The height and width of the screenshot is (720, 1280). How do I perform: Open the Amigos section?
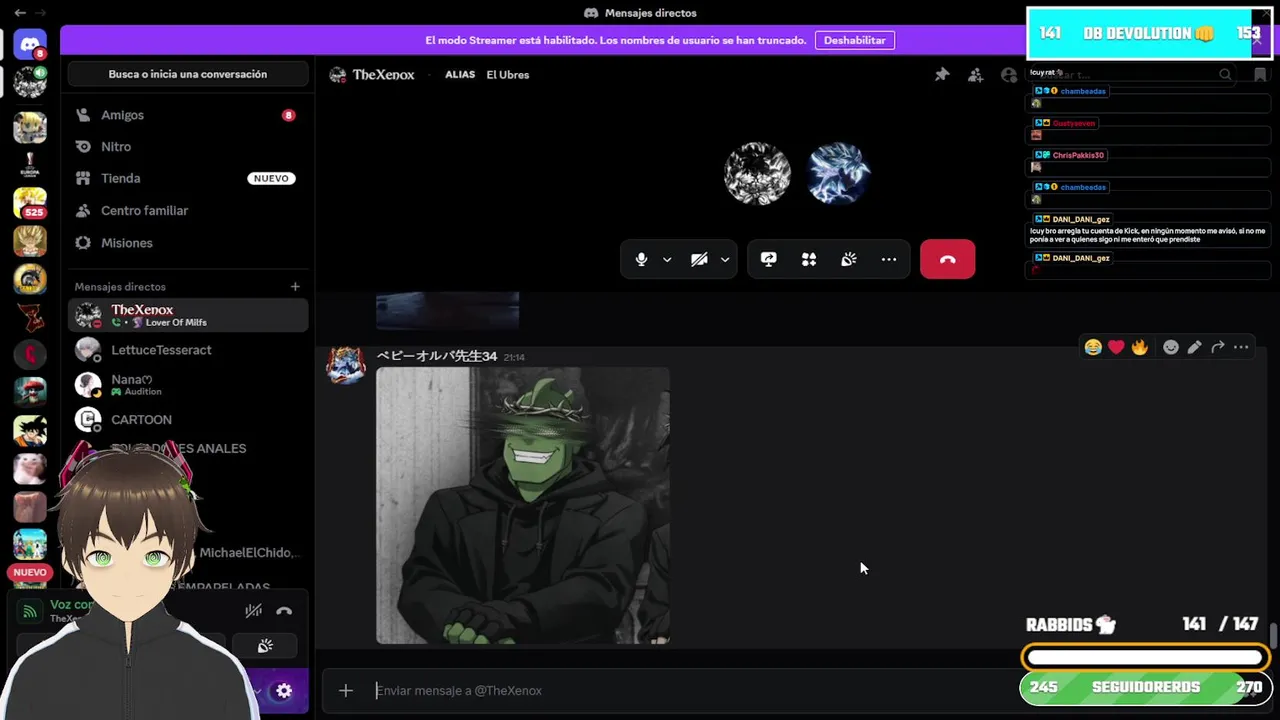point(188,115)
